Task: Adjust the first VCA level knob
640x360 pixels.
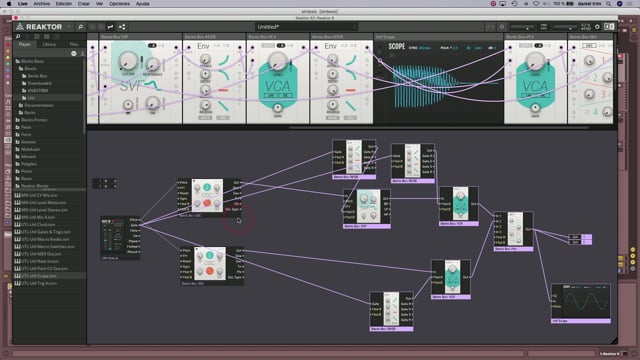Action: coord(278,62)
